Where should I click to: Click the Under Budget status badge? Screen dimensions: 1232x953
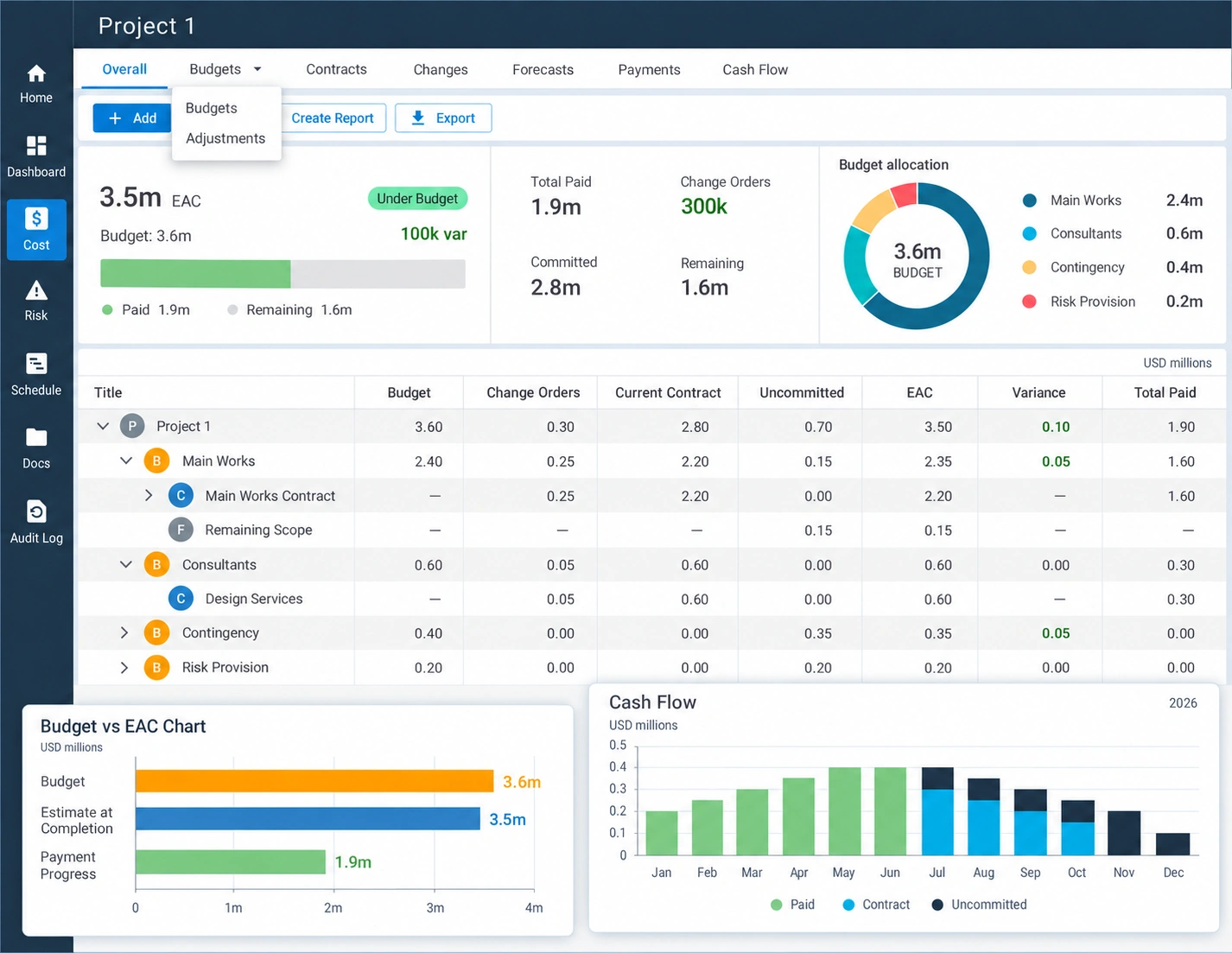417,199
